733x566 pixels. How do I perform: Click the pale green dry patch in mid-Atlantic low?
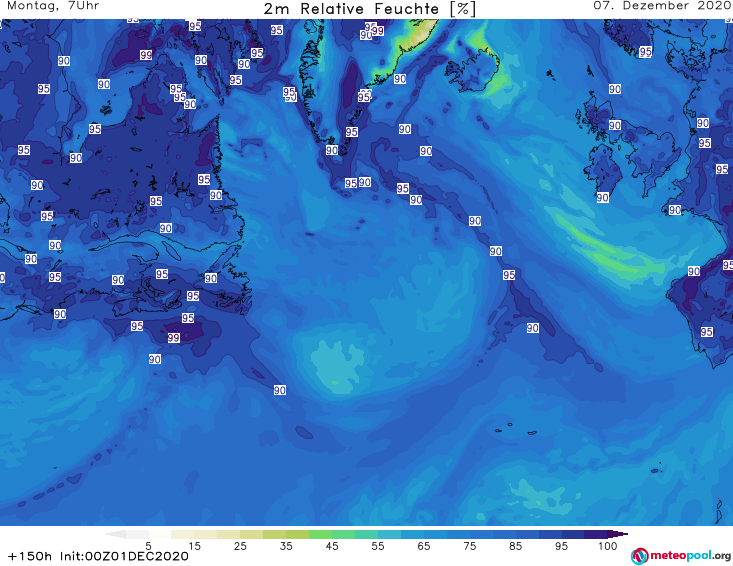click(337, 367)
